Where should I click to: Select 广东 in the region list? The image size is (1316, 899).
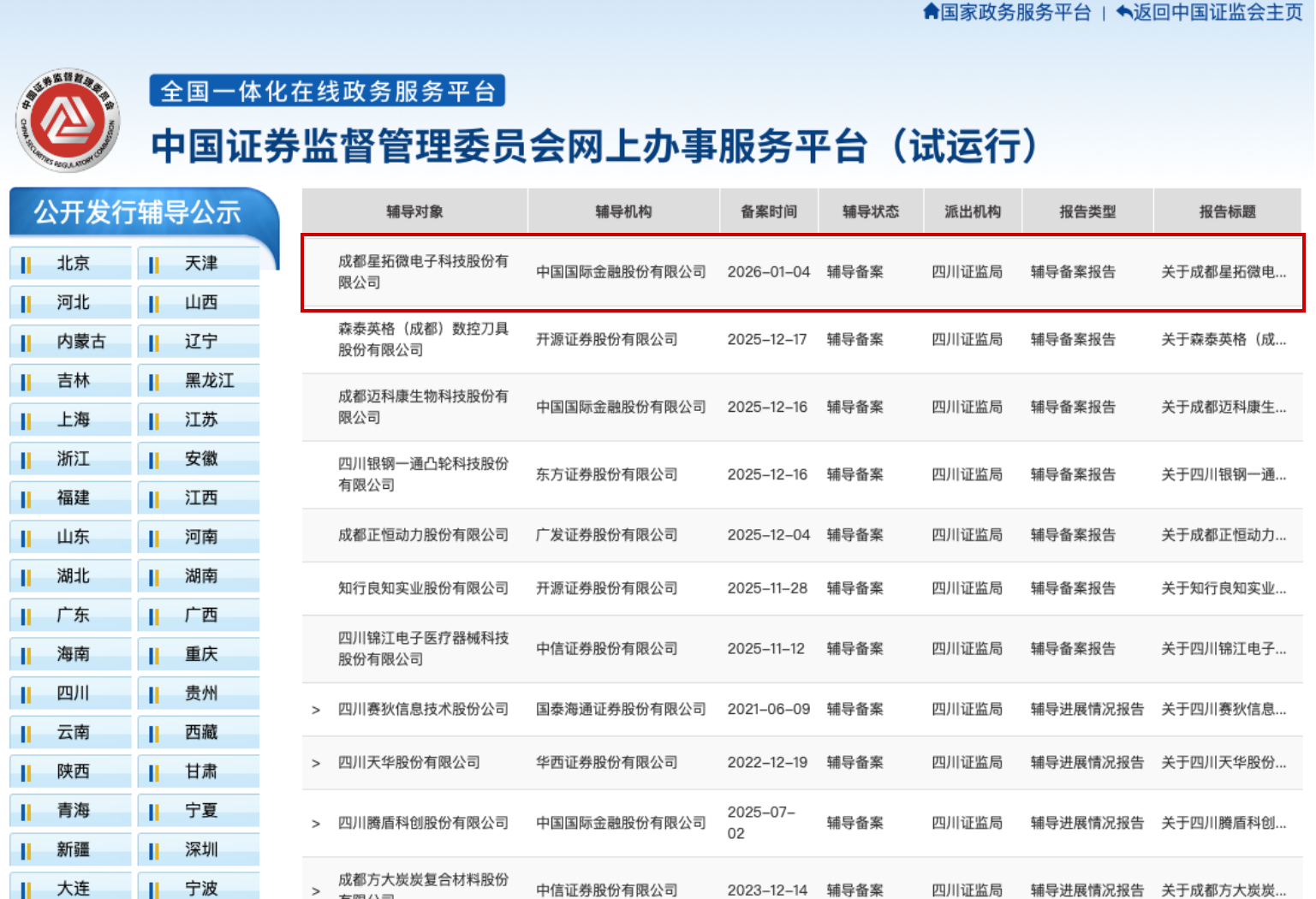coord(73,615)
